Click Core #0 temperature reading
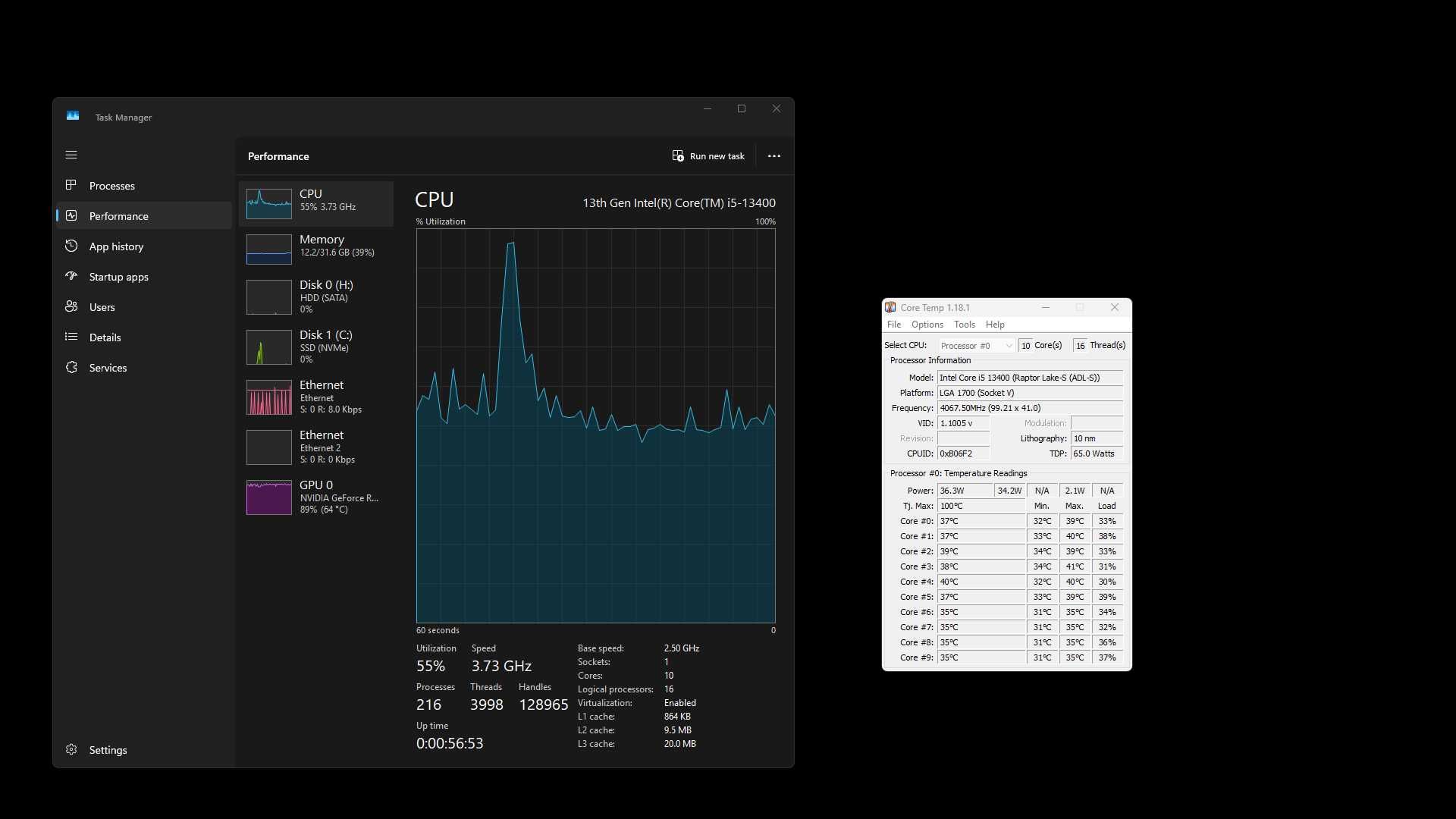 (x=981, y=520)
